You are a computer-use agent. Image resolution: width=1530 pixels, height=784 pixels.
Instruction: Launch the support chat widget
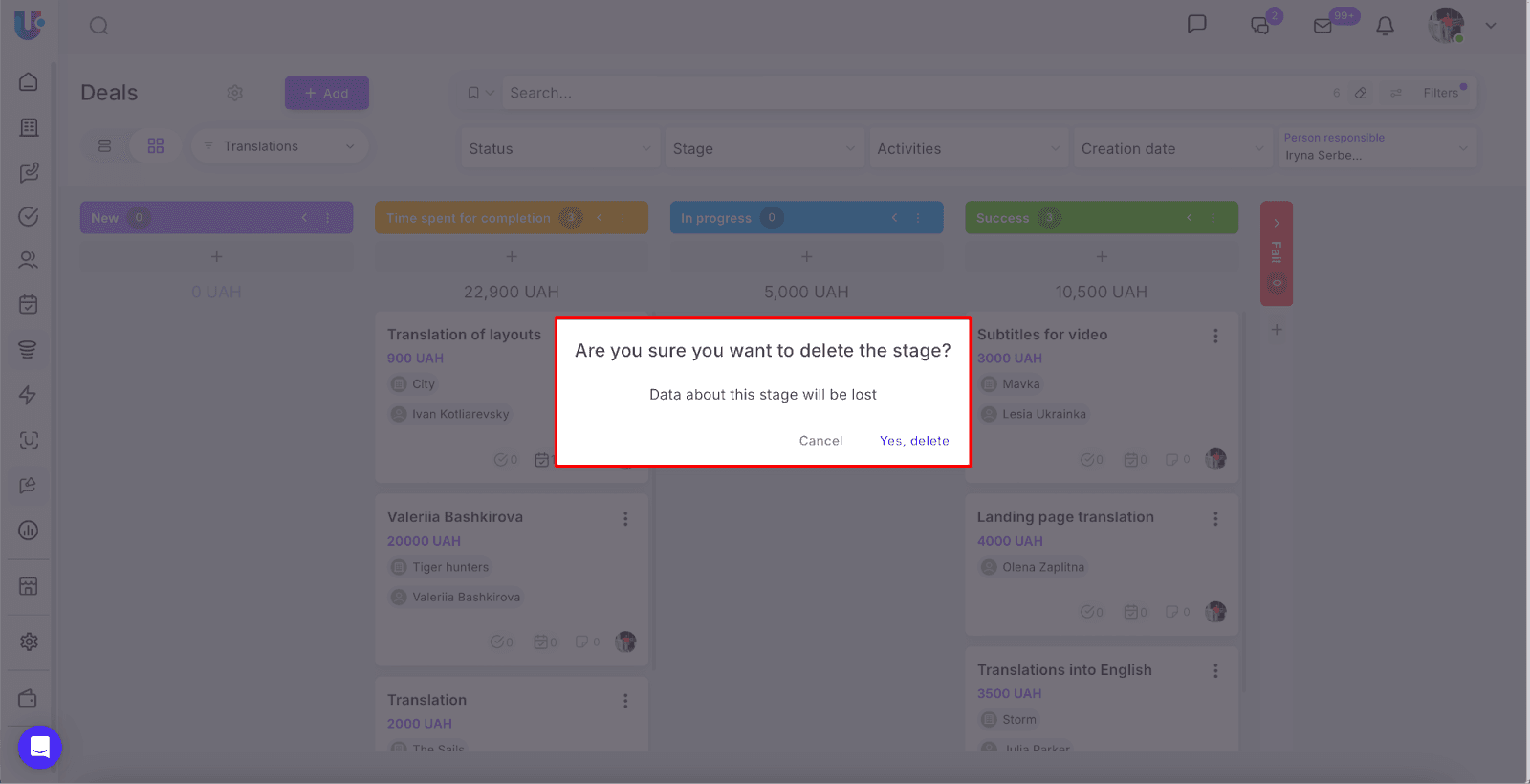(40, 747)
